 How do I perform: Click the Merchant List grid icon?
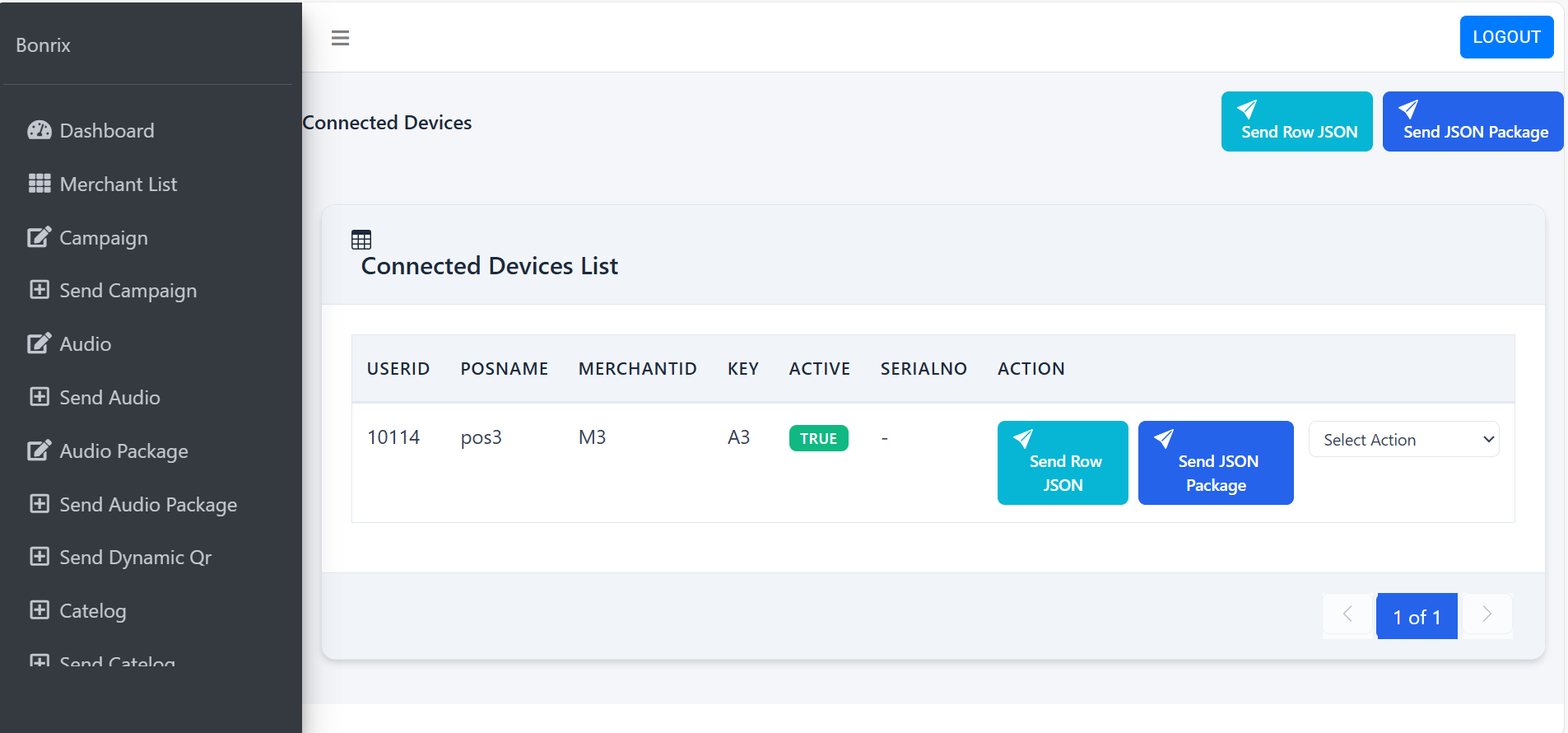click(x=39, y=184)
